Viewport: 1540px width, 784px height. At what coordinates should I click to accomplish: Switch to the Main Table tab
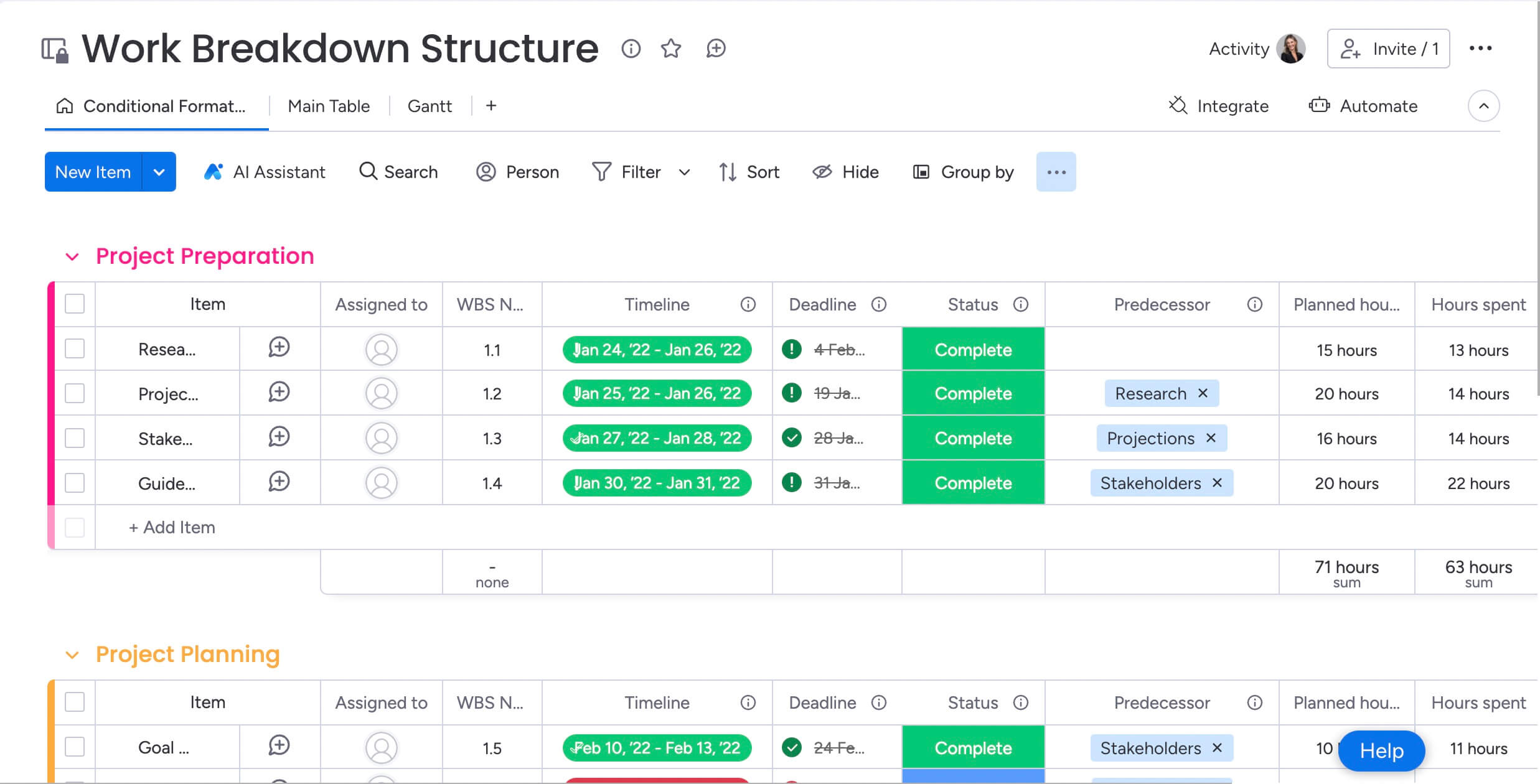point(328,106)
